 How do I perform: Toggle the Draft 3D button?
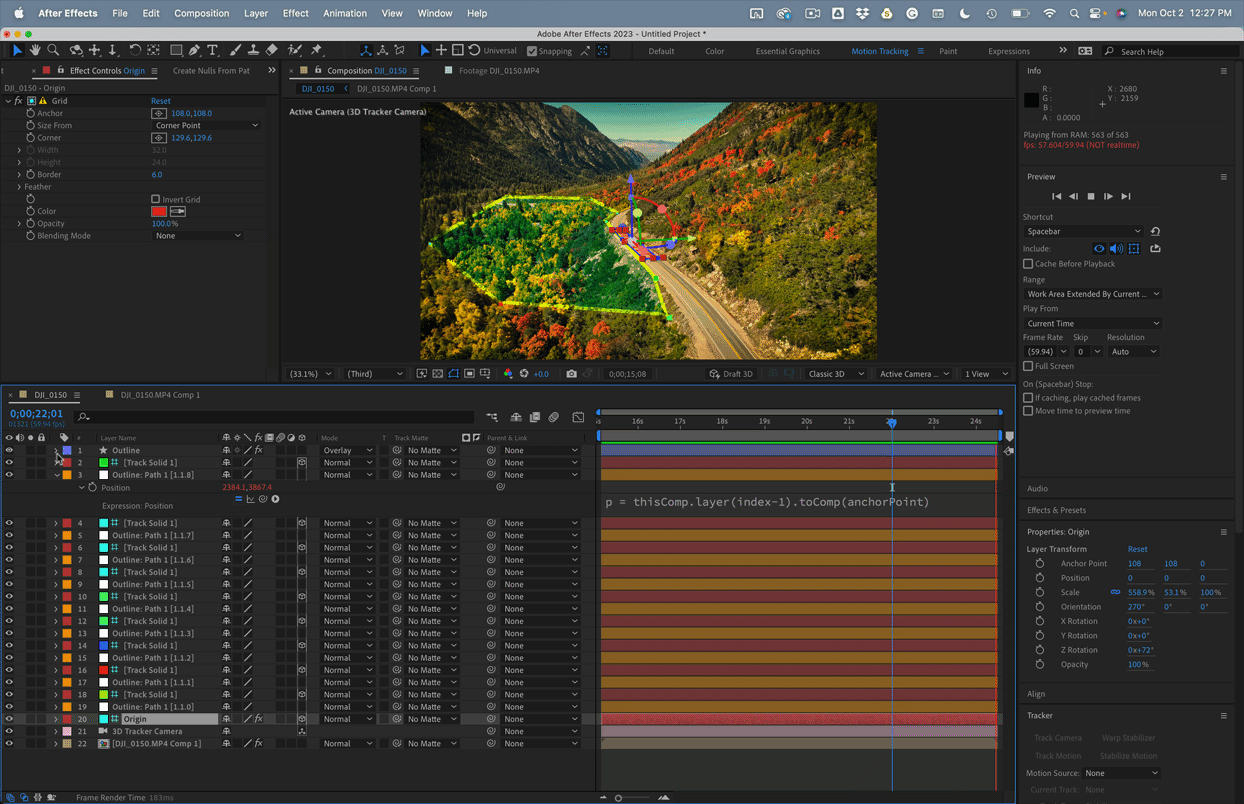pos(730,374)
